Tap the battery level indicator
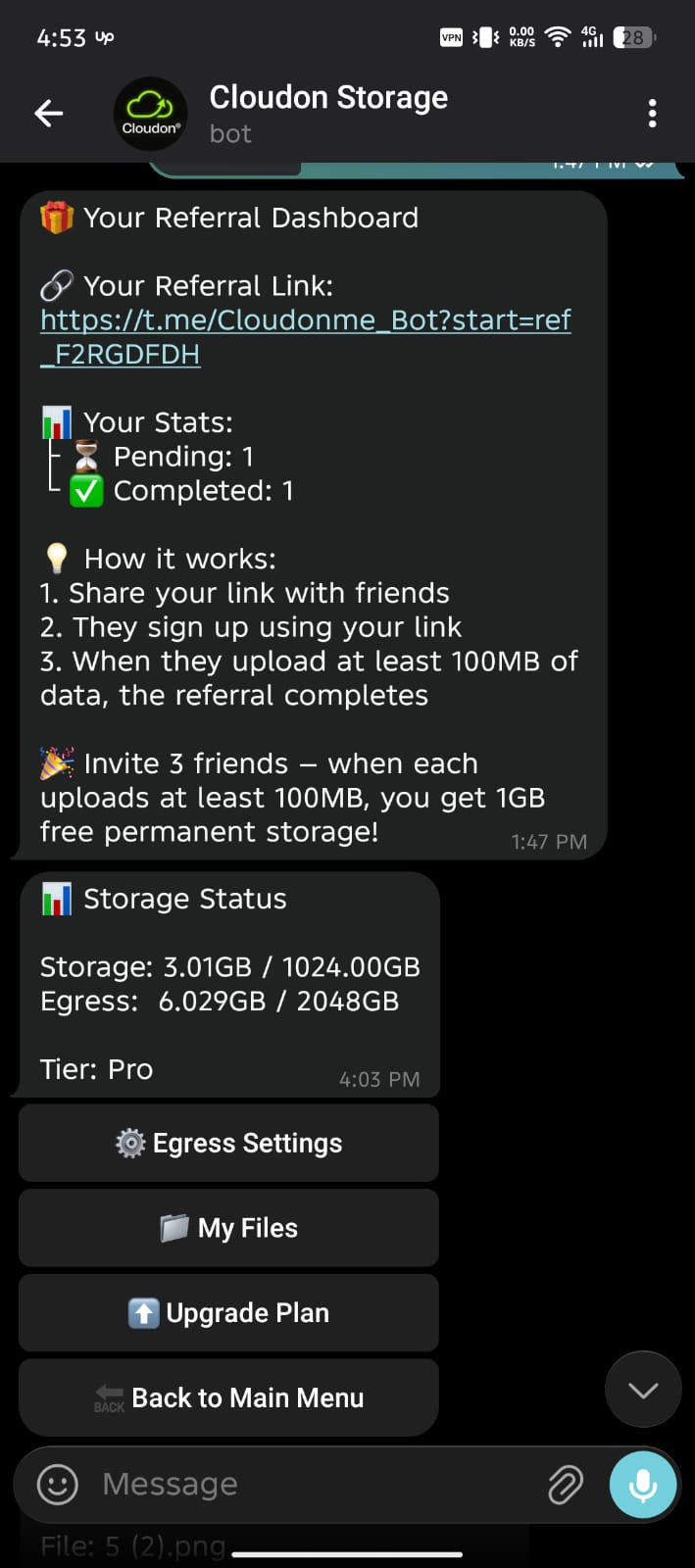 tap(634, 37)
